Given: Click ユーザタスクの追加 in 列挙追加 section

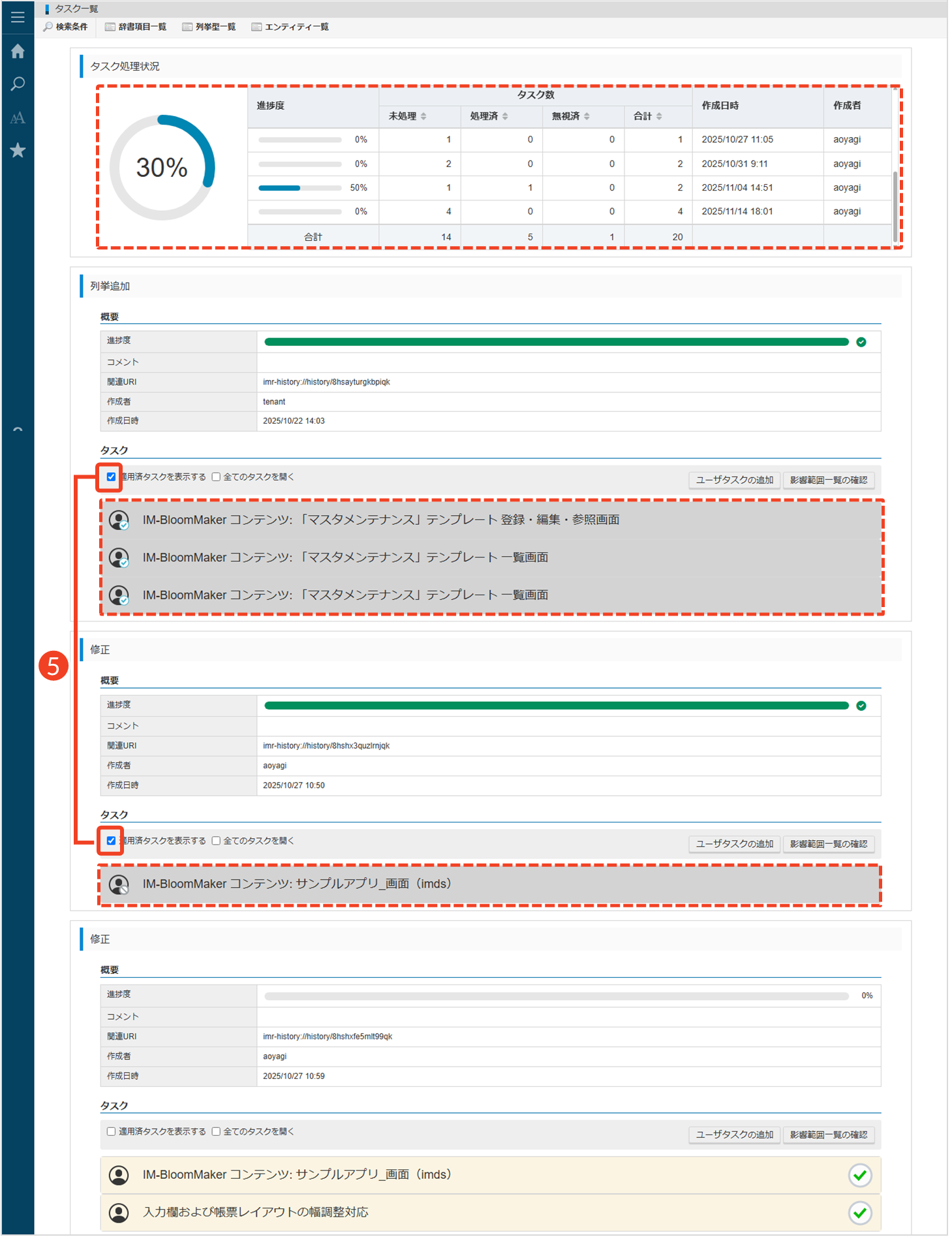Looking at the screenshot, I should pos(734,480).
